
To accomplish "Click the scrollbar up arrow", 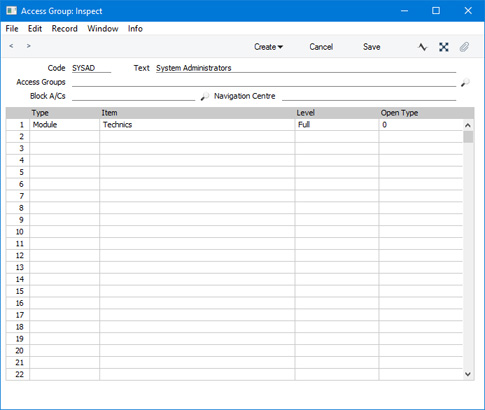I will pos(468,125).
